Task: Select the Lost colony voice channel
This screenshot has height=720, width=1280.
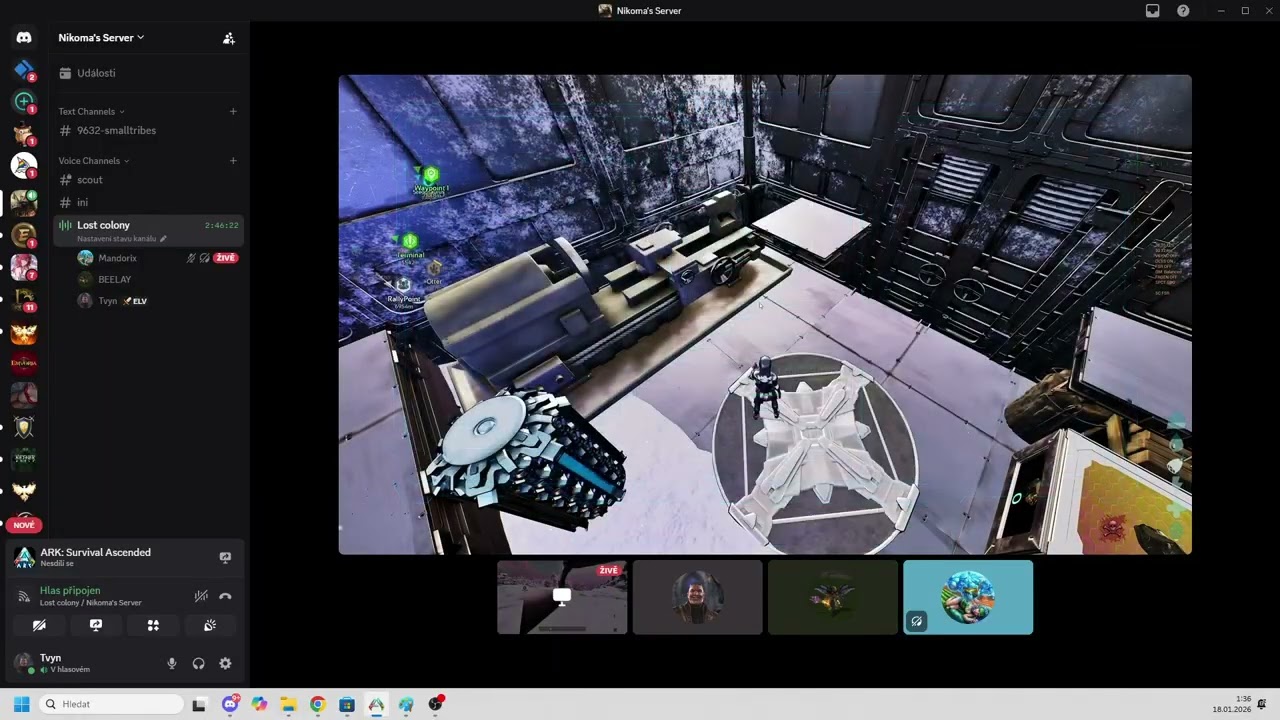Action: (148, 230)
